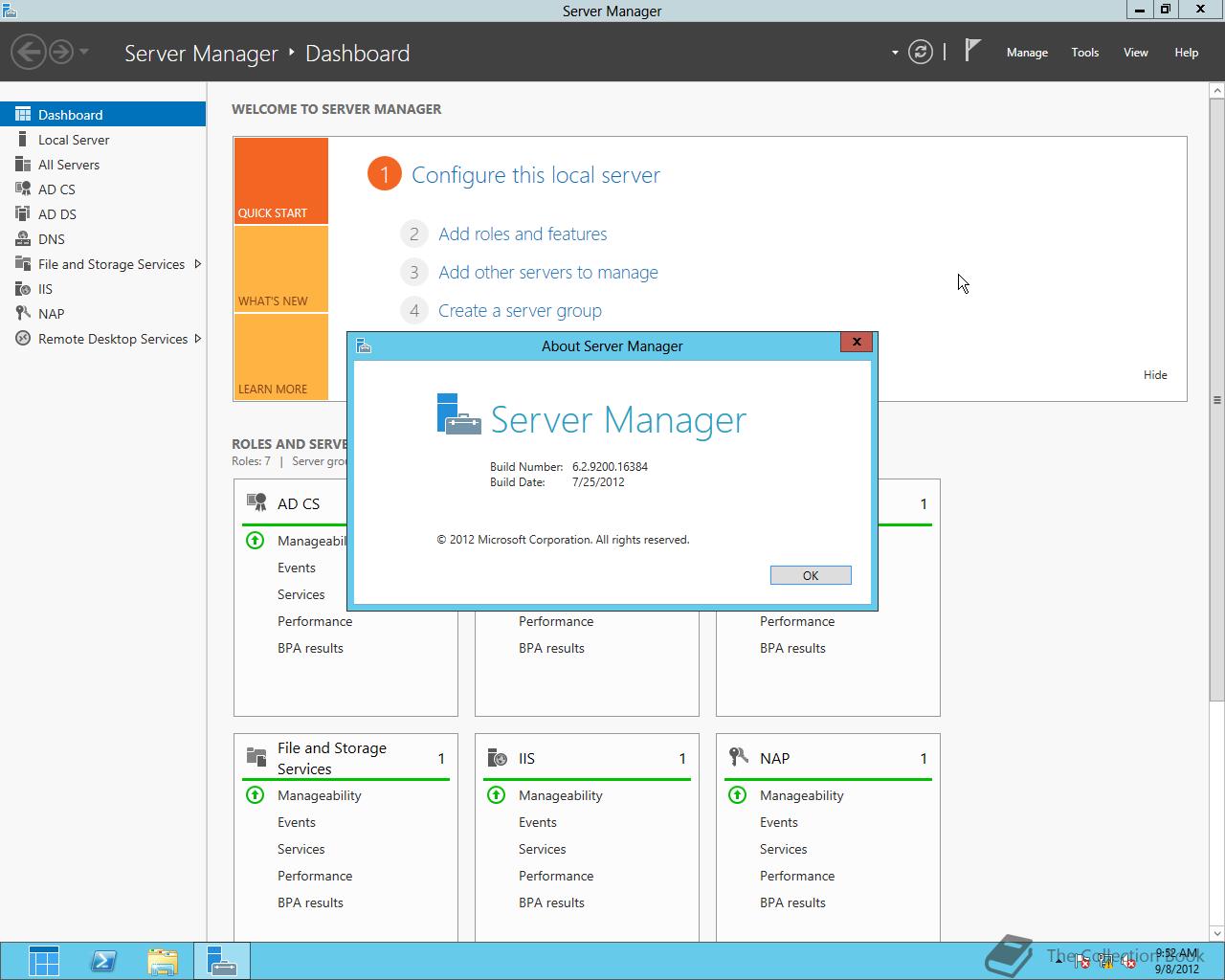Click AD CS tile Manageability status icon
1225x980 pixels.
(256, 541)
